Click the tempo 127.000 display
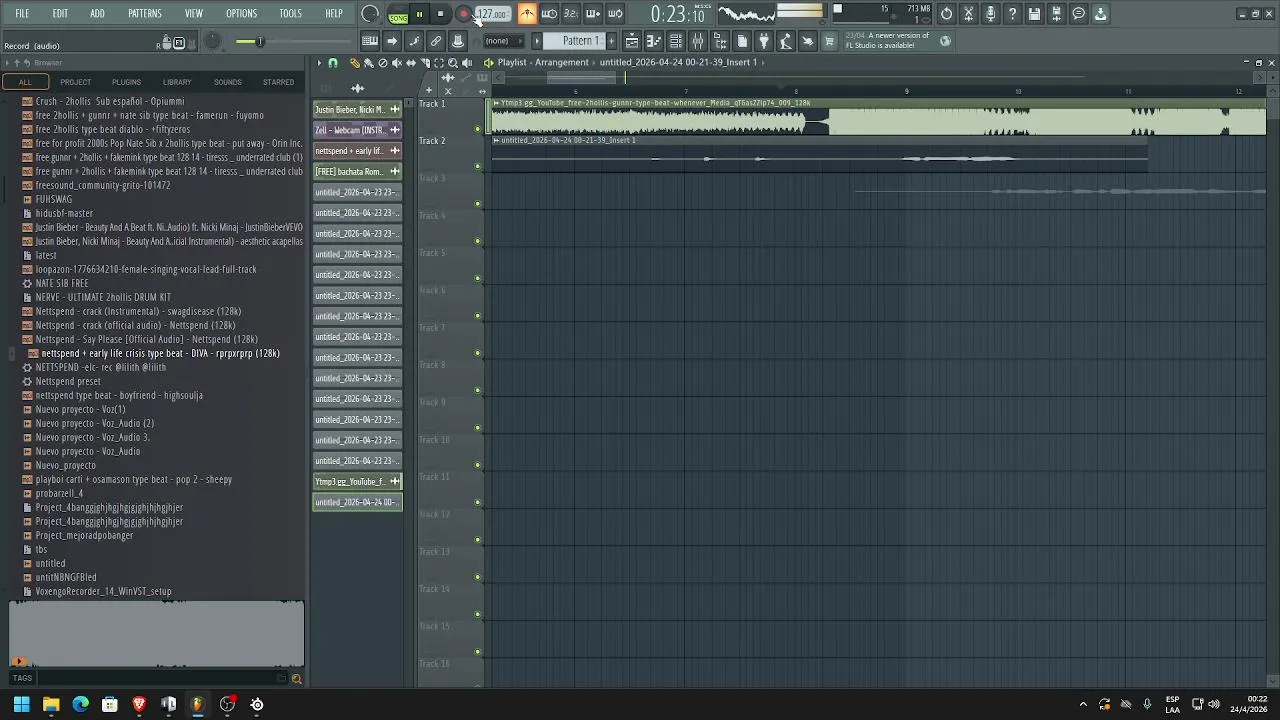The height and width of the screenshot is (720, 1280). click(x=492, y=14)
